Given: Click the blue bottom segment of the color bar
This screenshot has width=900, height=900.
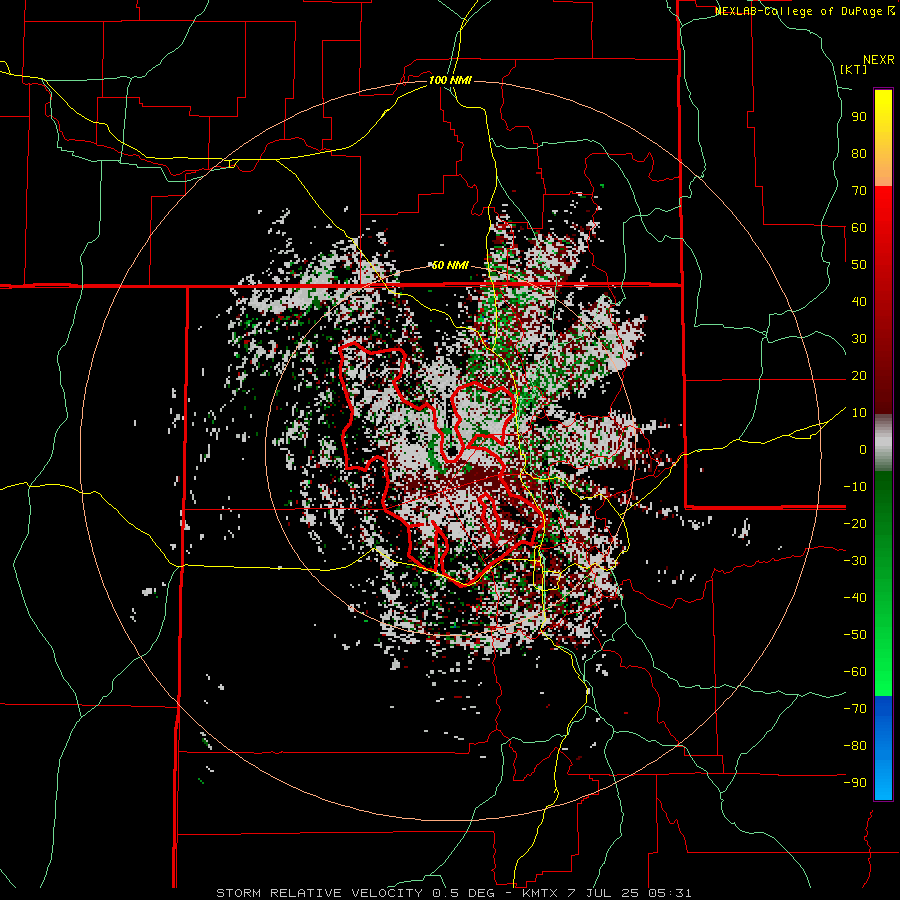Looking at the screenshot, I should click(x=883, y=748).
